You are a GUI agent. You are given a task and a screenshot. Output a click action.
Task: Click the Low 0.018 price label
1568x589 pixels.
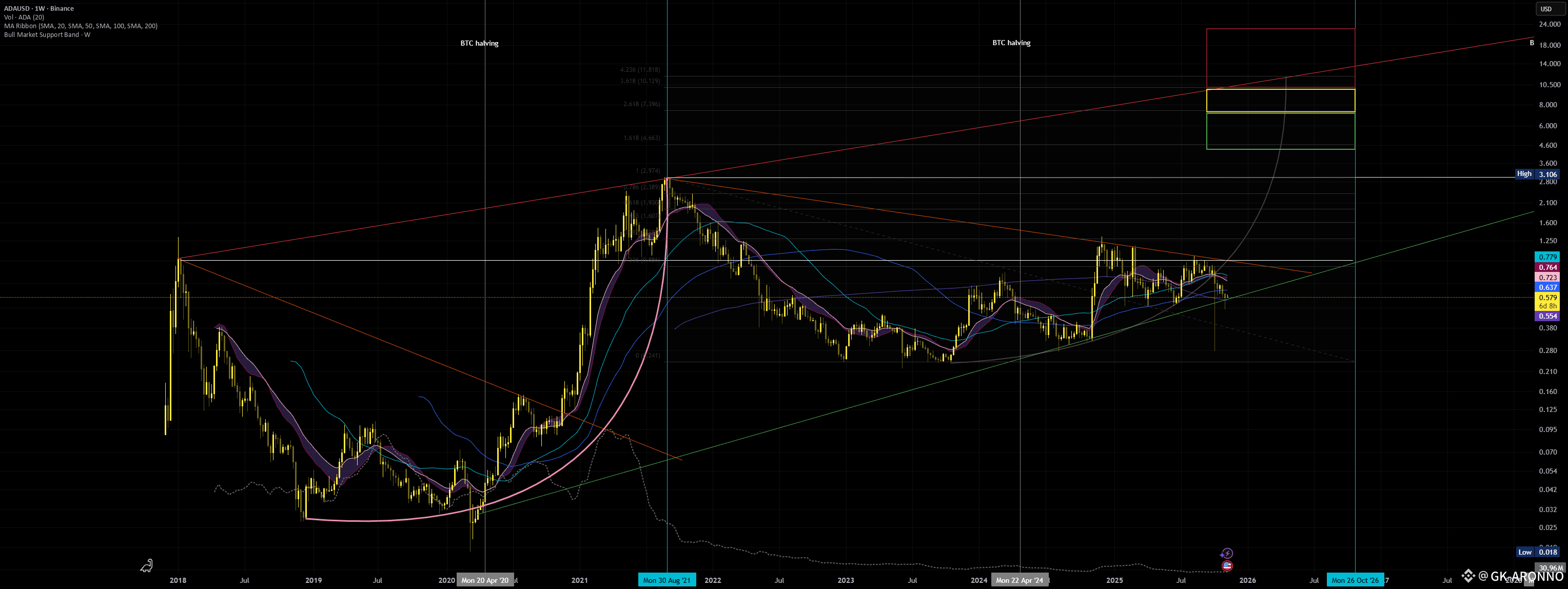(1537, 552)
